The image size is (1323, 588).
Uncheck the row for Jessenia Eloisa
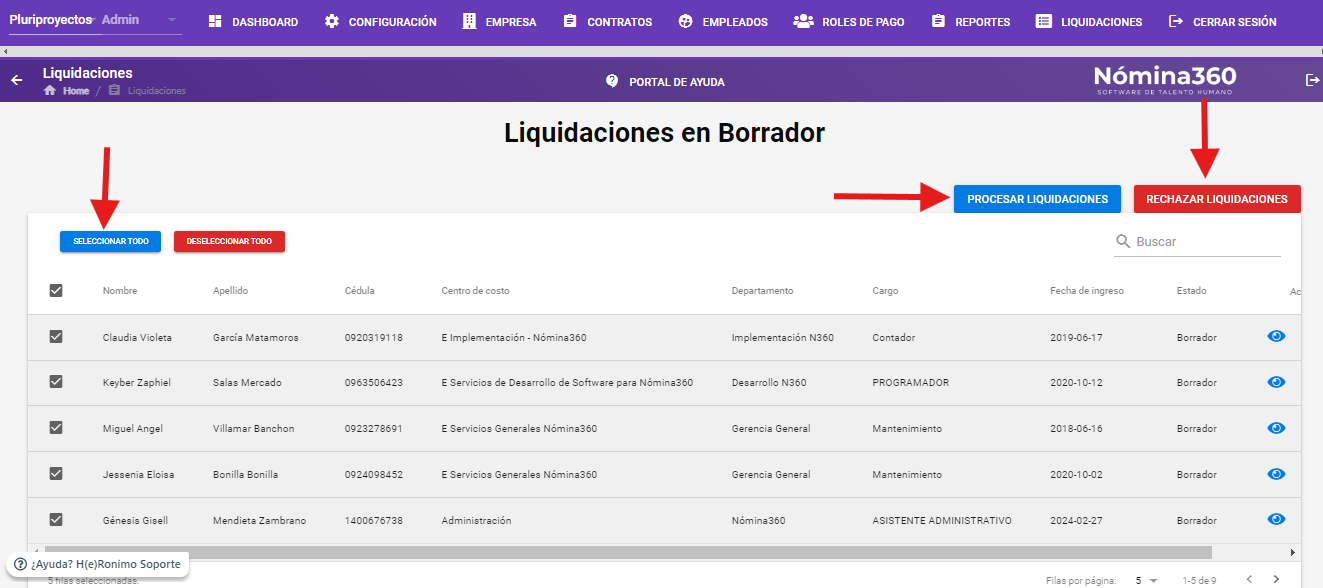[x=56, y=474]
